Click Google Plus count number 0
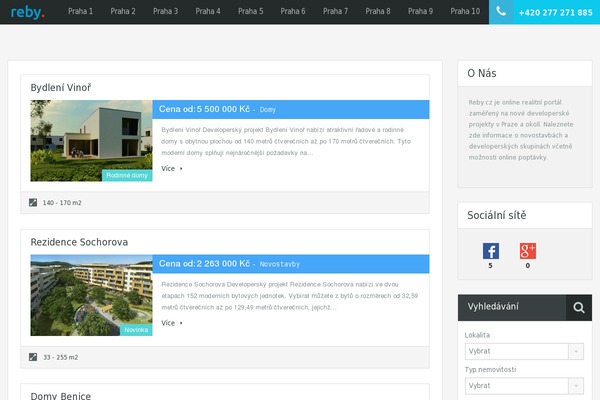This screenshot has height=400, width=600. [528, 266]
